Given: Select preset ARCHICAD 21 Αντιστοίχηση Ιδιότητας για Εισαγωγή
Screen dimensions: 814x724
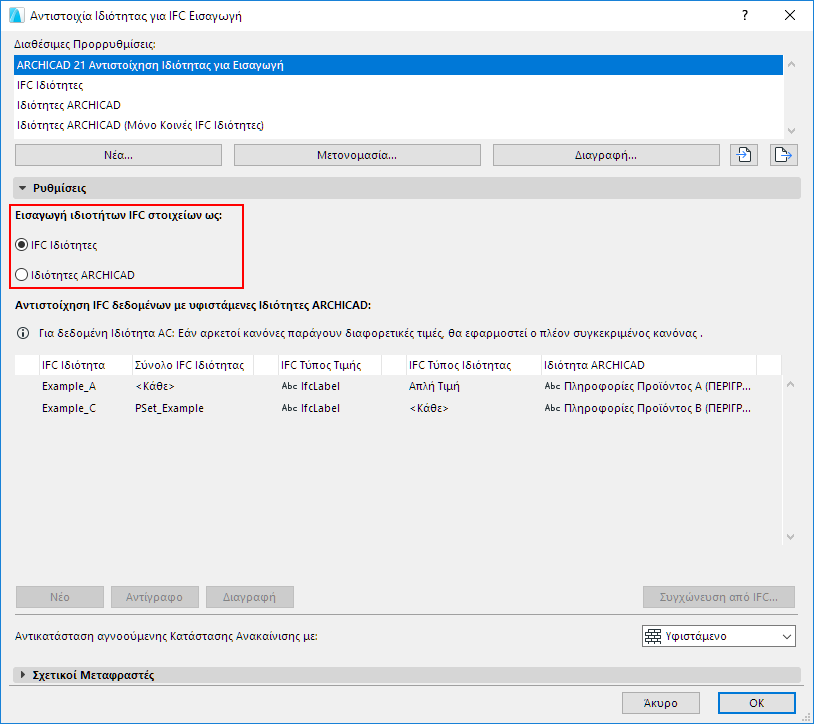Looking at the screenshot, I should coord(398,65).
